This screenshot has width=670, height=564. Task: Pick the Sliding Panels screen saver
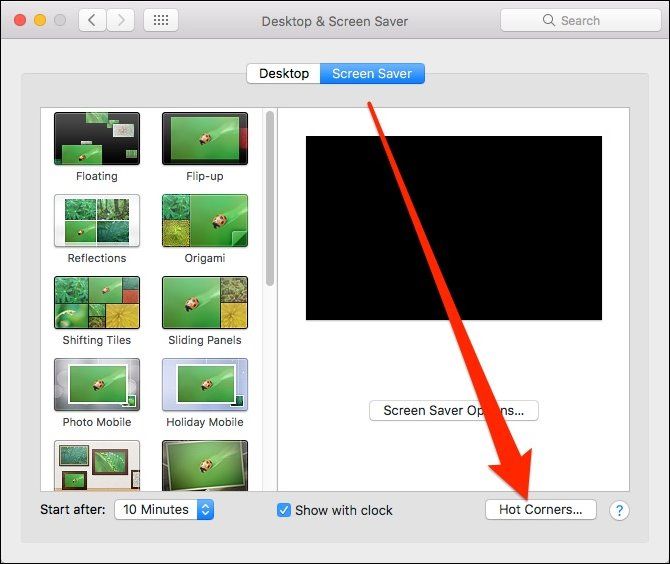pyautogui.click(x=205, y=303)
